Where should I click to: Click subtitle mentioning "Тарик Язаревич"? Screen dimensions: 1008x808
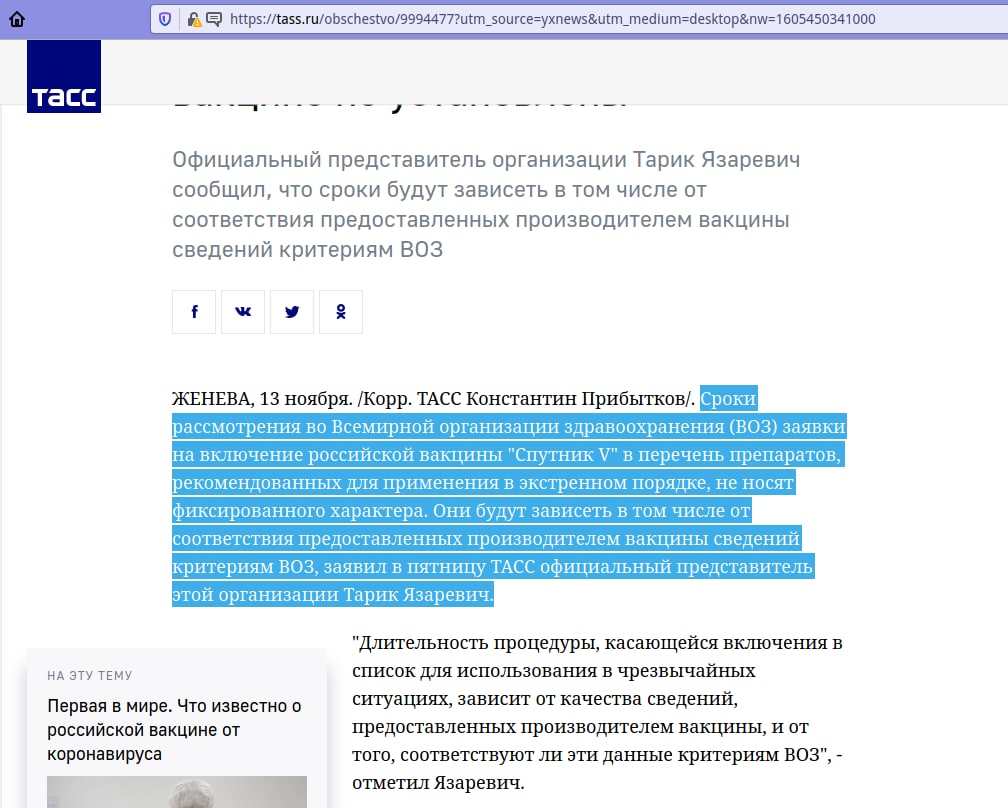486,204
